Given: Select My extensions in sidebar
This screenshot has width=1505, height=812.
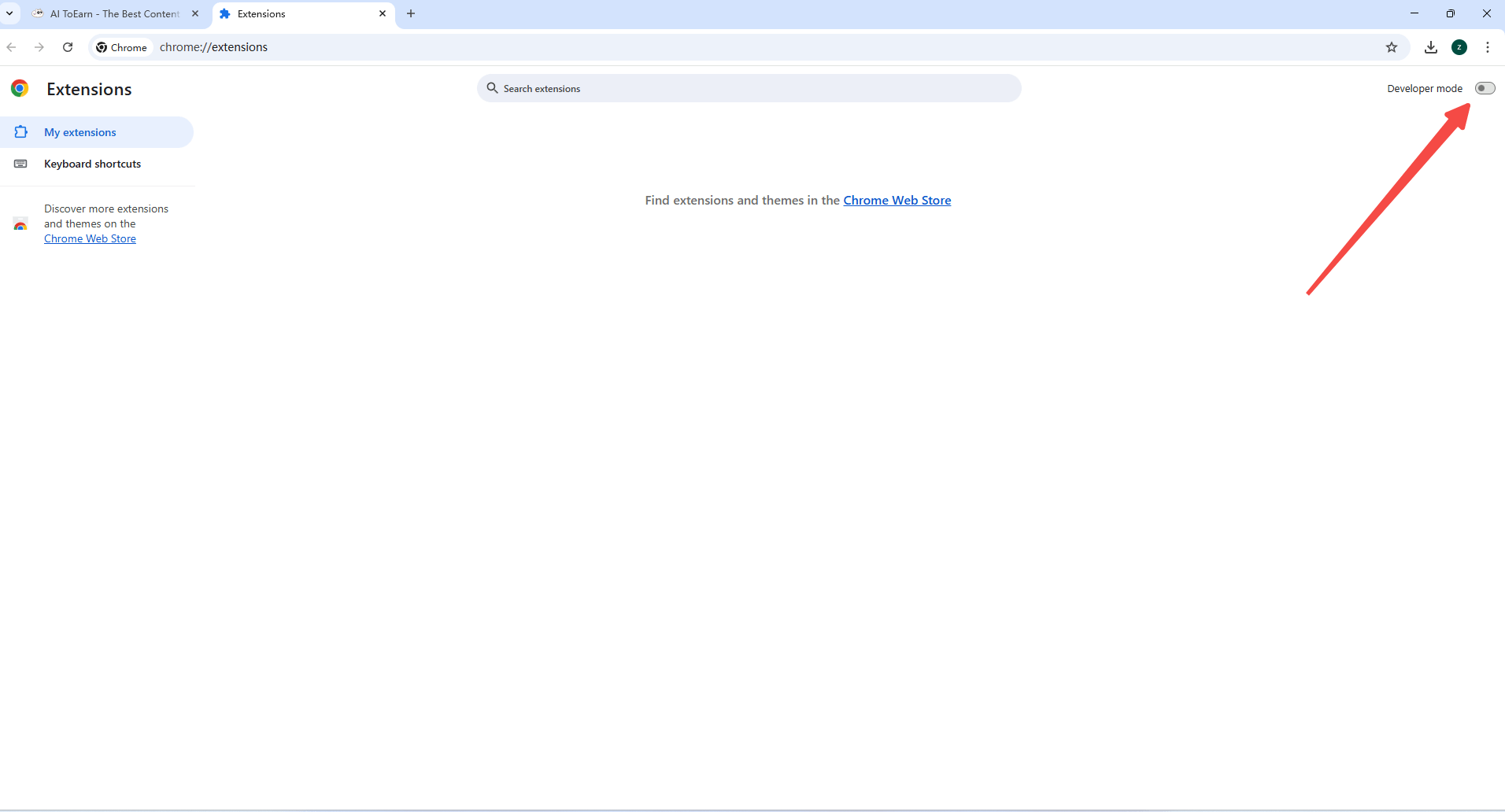Looking at the screenshot, I should (x=80, y=132).
